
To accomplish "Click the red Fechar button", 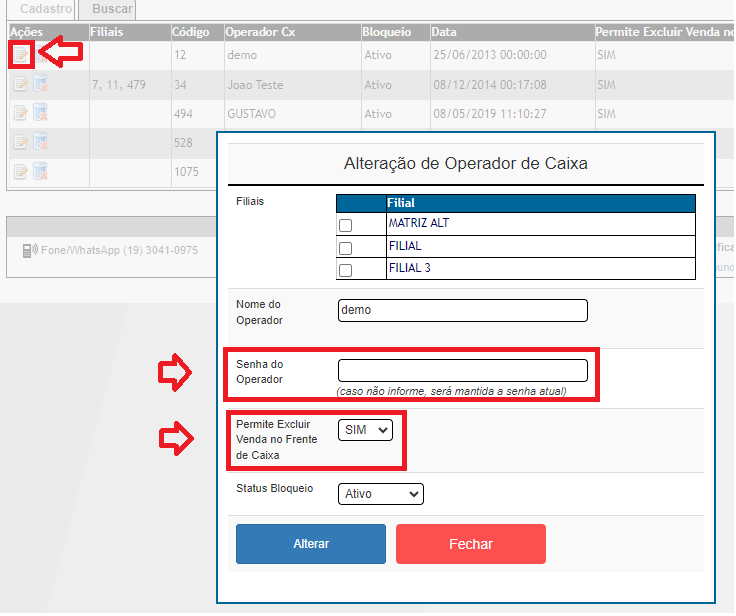I will (x=471, y=544).
